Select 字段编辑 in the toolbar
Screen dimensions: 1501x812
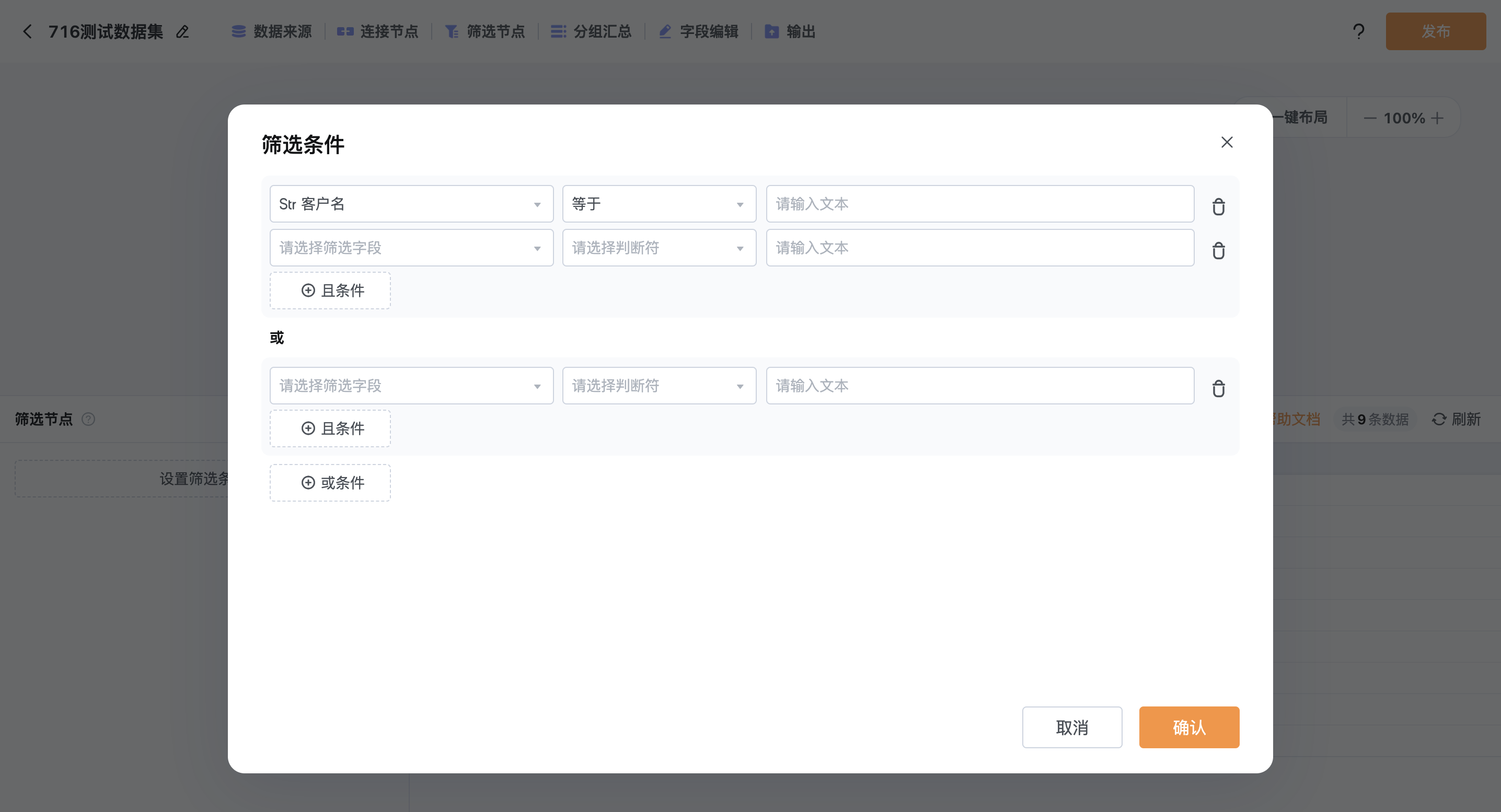tap(698, 31)
